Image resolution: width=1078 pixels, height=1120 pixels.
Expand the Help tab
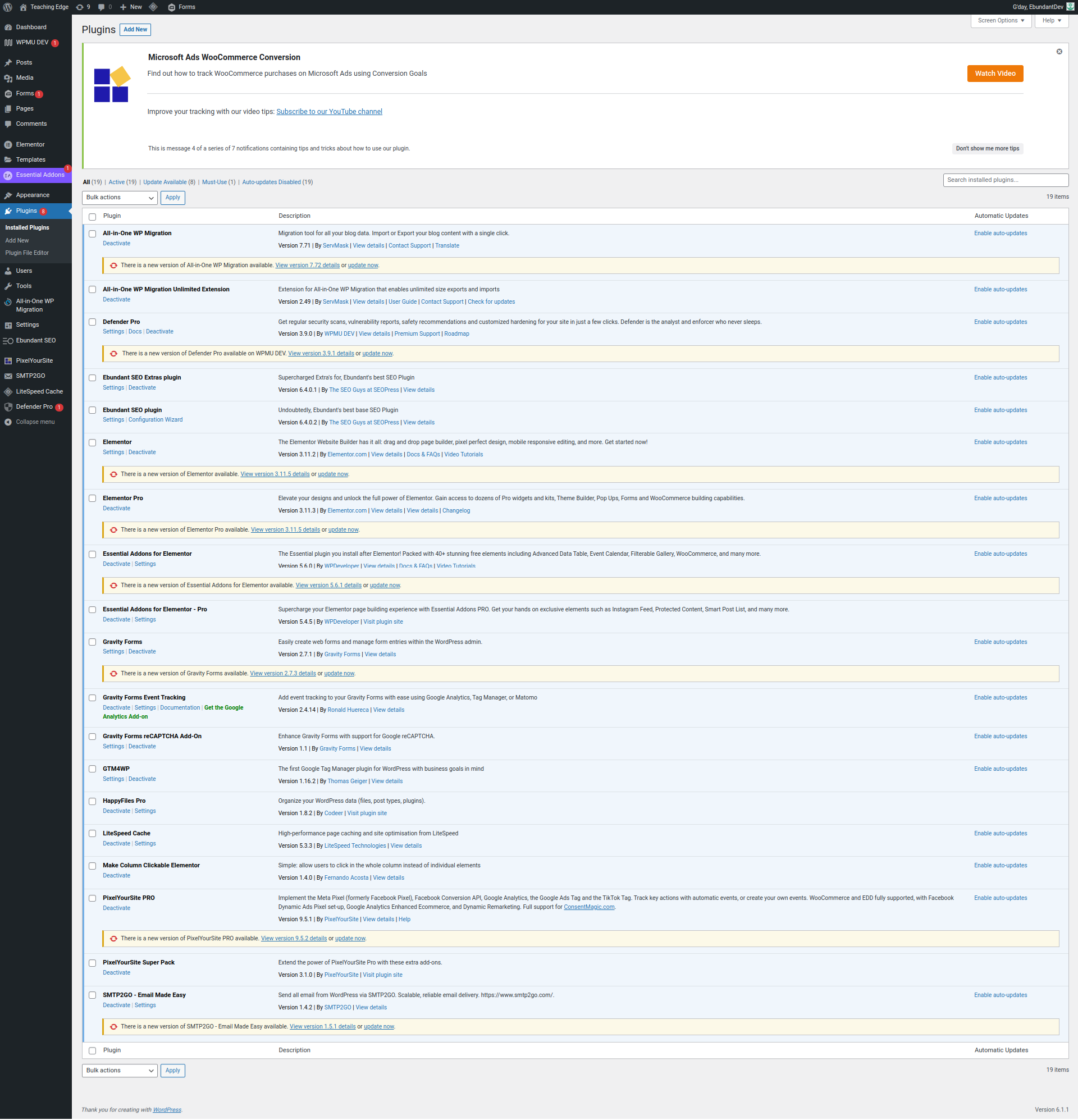click(x=1051, y=21)
